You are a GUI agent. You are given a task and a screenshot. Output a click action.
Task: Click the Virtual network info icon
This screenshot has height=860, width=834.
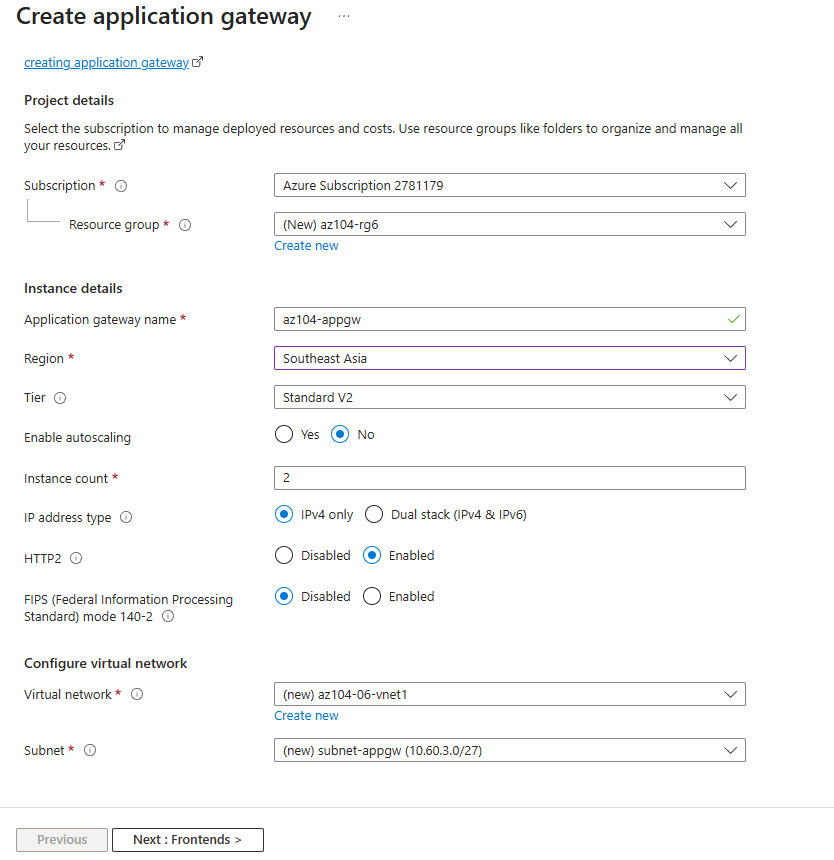[137, 694]
